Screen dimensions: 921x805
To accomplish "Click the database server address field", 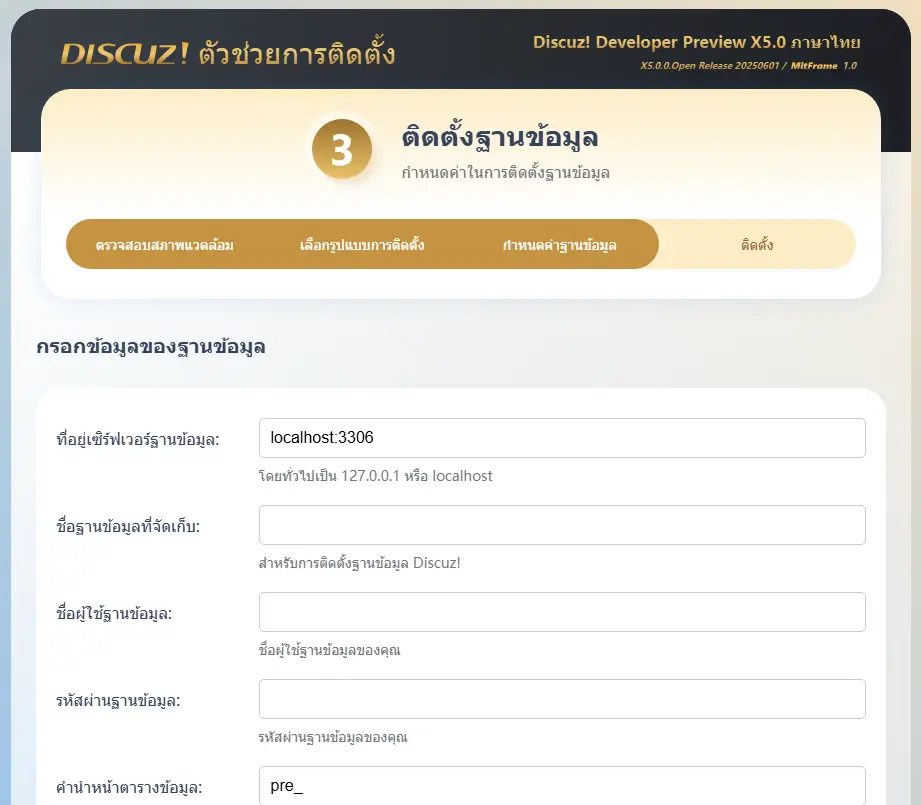I will click(x=562, y=438).
